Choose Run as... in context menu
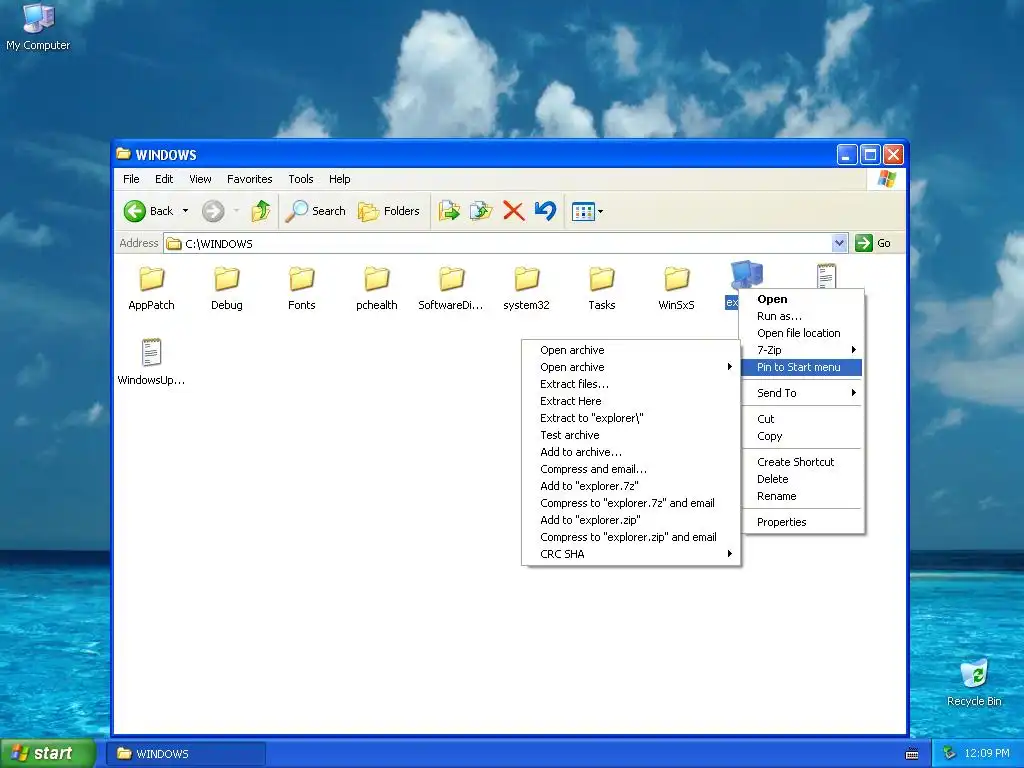 pos(802,316)
